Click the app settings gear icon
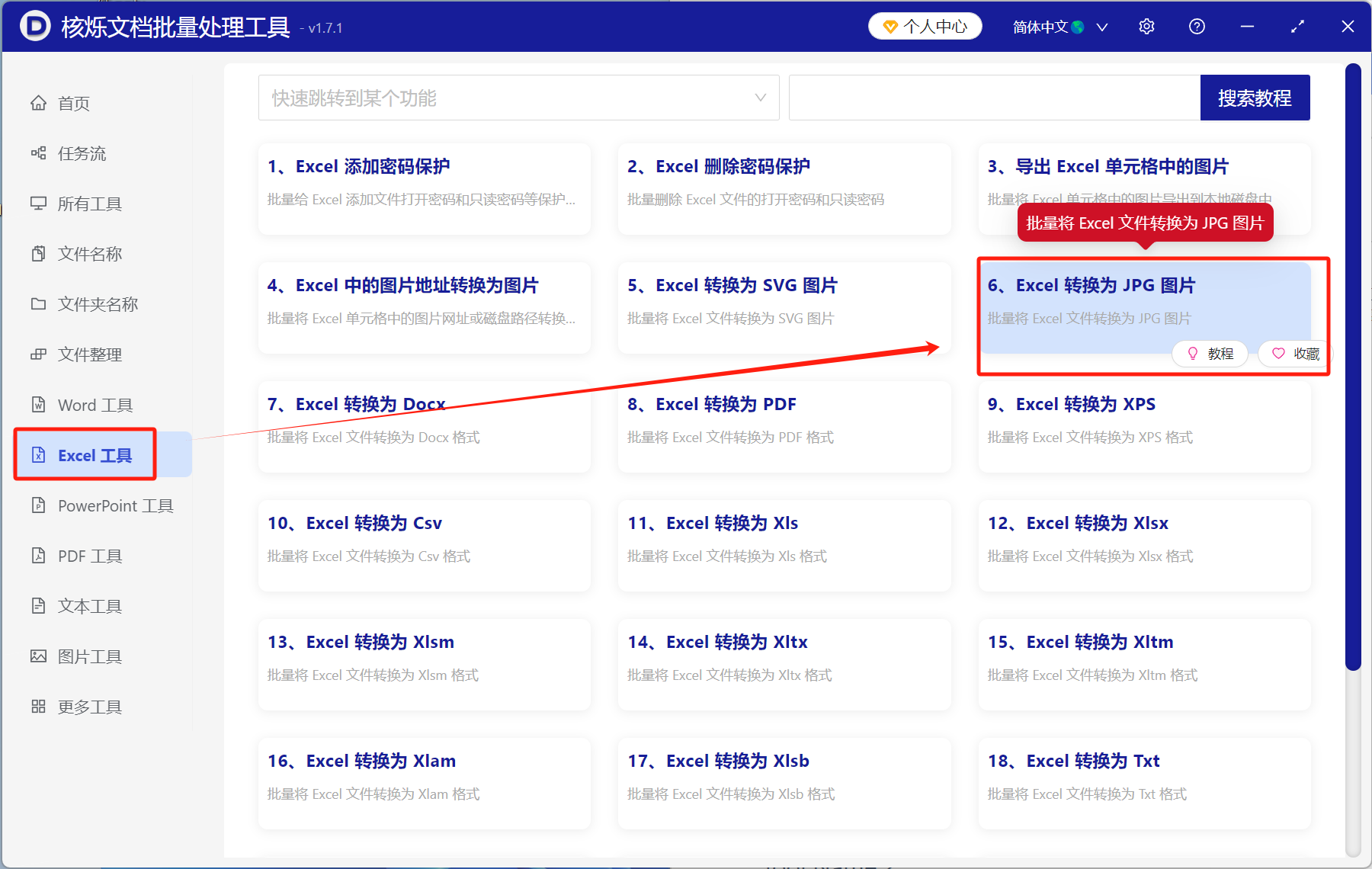 1146,26
